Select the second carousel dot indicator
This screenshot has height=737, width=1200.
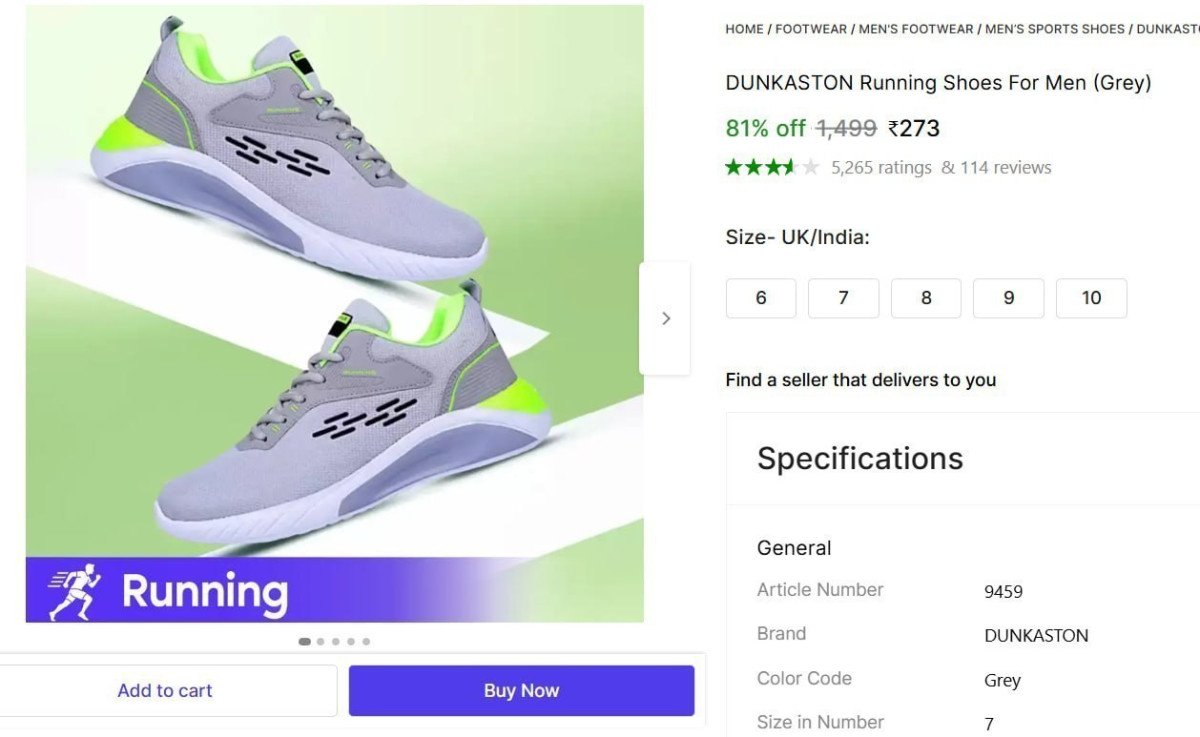tap(320, 642)
